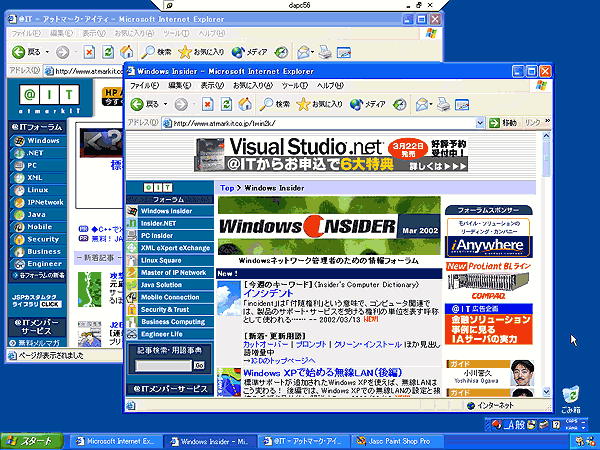Click Home icon in Windows Insider toolbar
600x450 pixels.
[245, 104]
